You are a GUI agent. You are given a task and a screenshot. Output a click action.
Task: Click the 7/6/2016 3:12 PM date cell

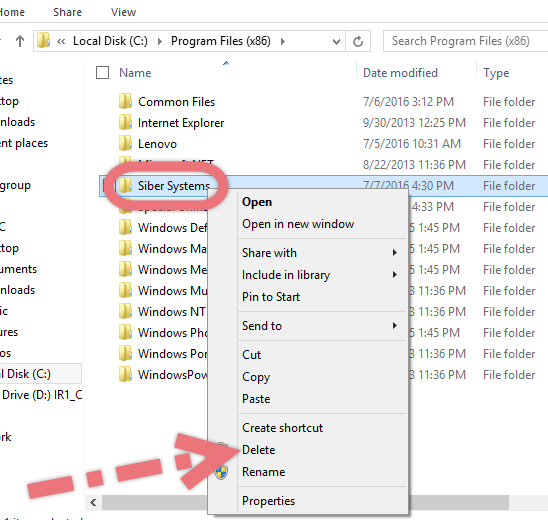pyautogui.click(x=408, y=102)
